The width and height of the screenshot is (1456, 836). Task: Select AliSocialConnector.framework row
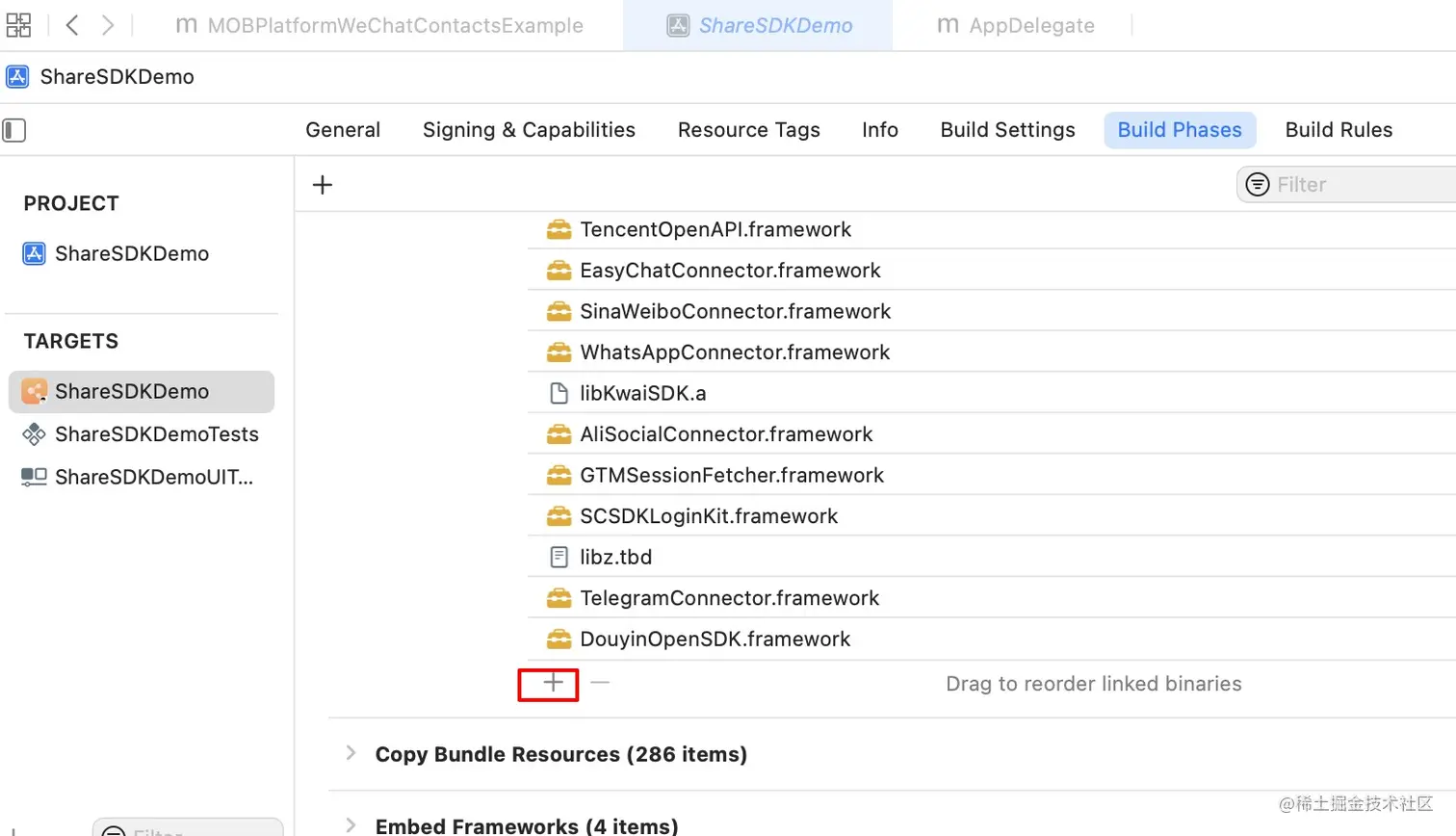tap(992, 434)
